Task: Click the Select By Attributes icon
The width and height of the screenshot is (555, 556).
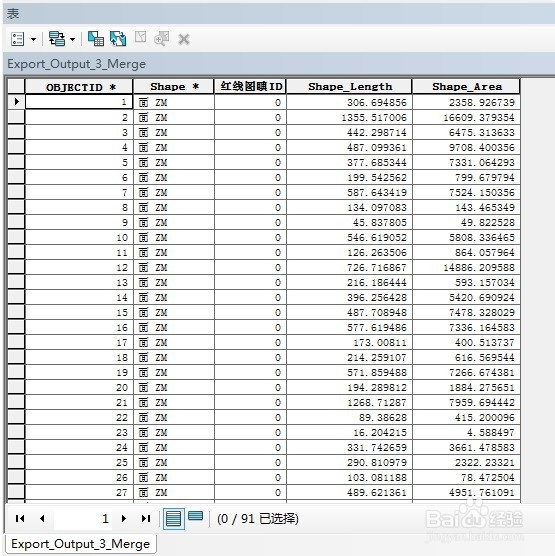Action: coord(96,39)
